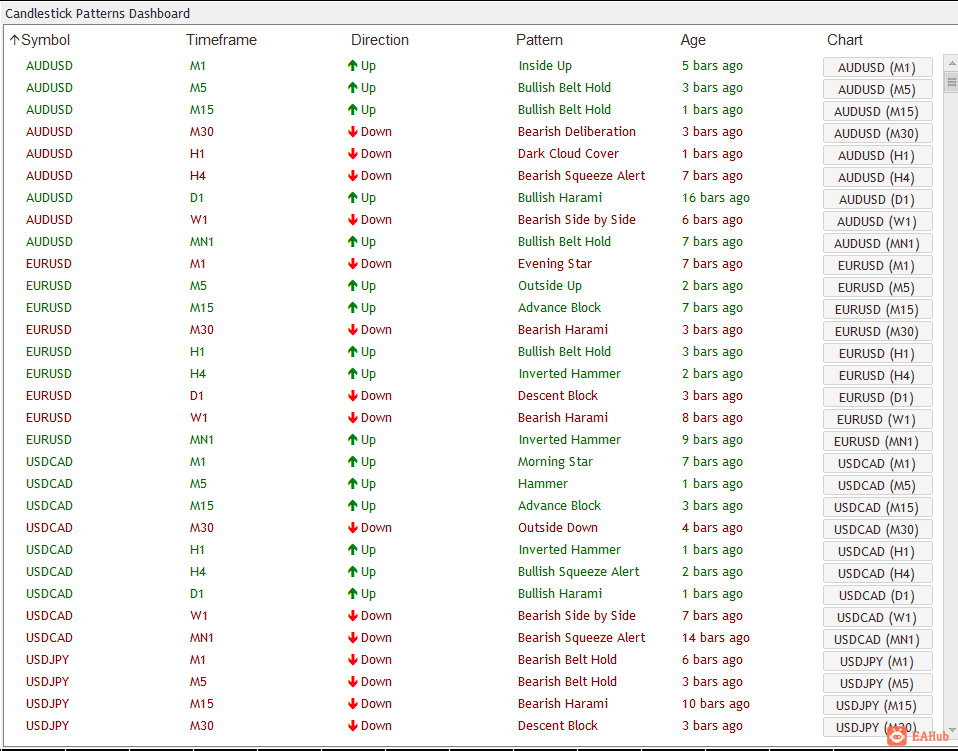Click the scrollbar up arrow
This screenshot has height=751, width=958.
point(951,63)
